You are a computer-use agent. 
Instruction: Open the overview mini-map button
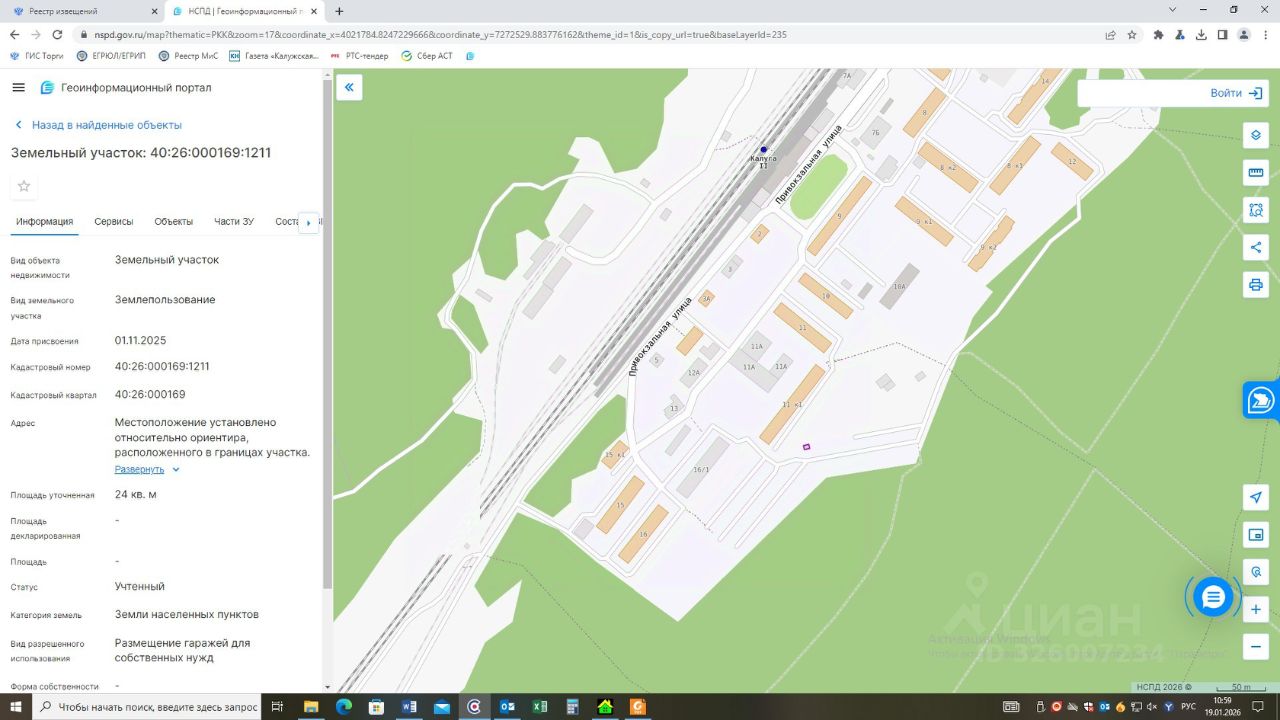pos(1256,535)
